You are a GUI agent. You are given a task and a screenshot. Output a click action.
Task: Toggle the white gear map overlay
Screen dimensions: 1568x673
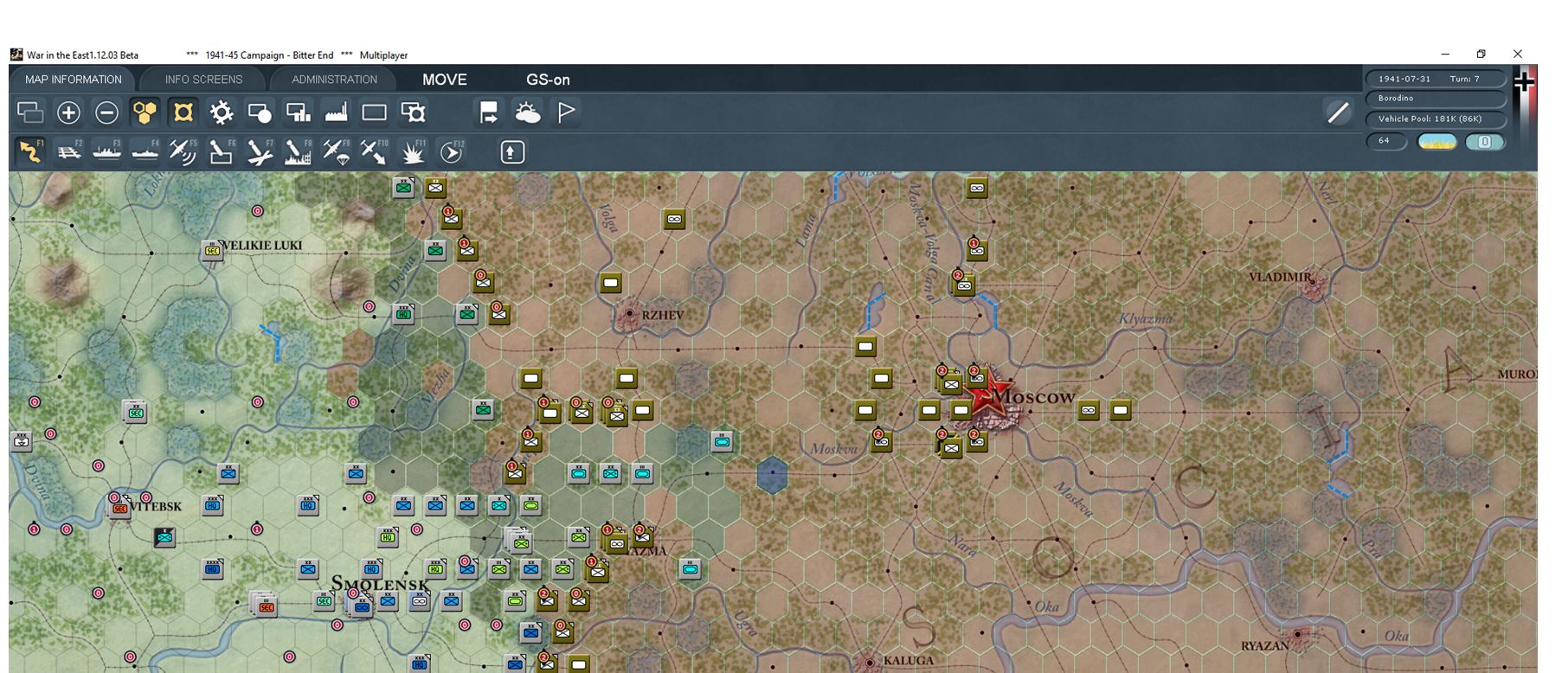pyautogui.click(x=222, y=112)
